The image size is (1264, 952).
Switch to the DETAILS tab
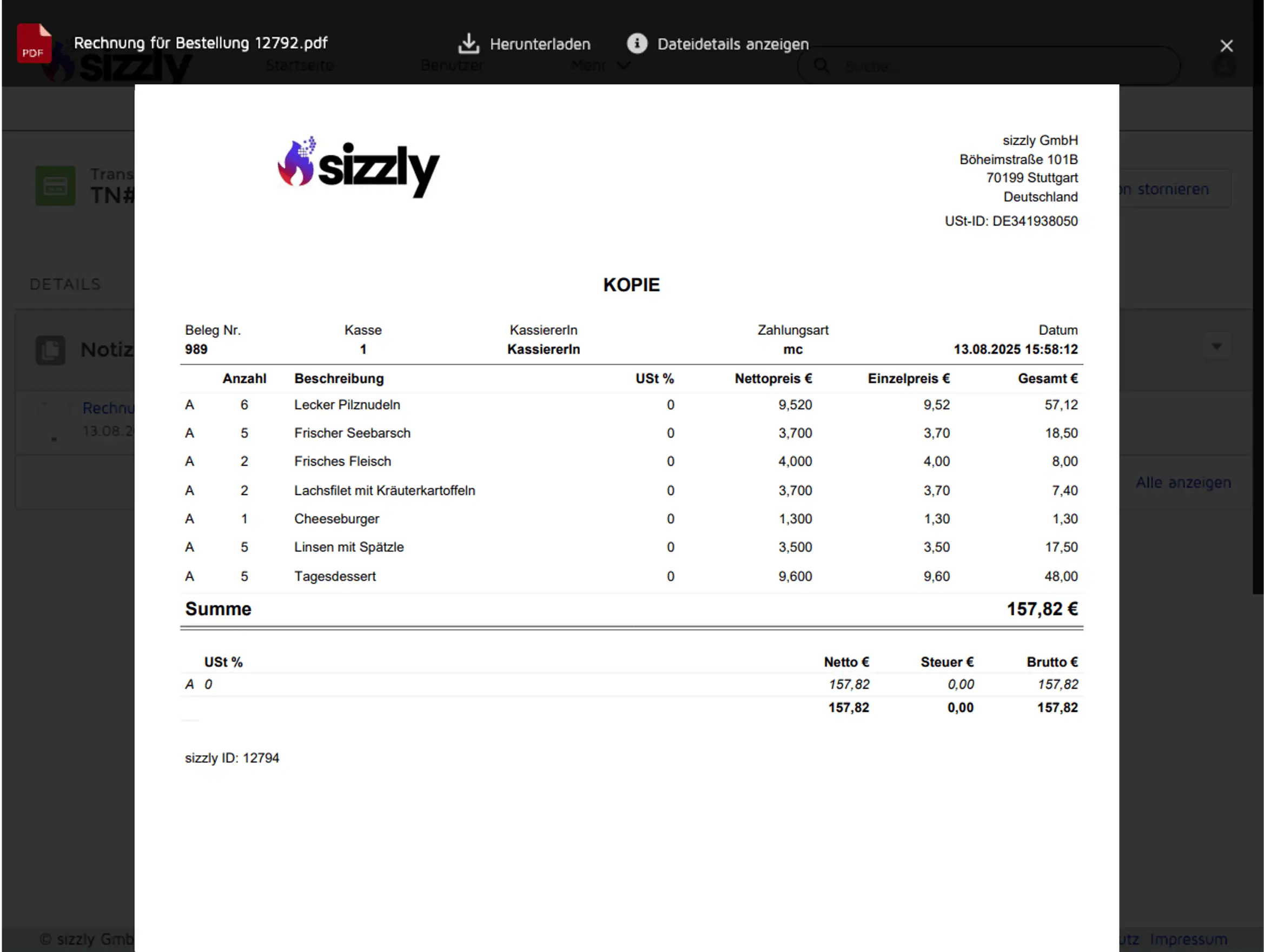click(64, 284)
